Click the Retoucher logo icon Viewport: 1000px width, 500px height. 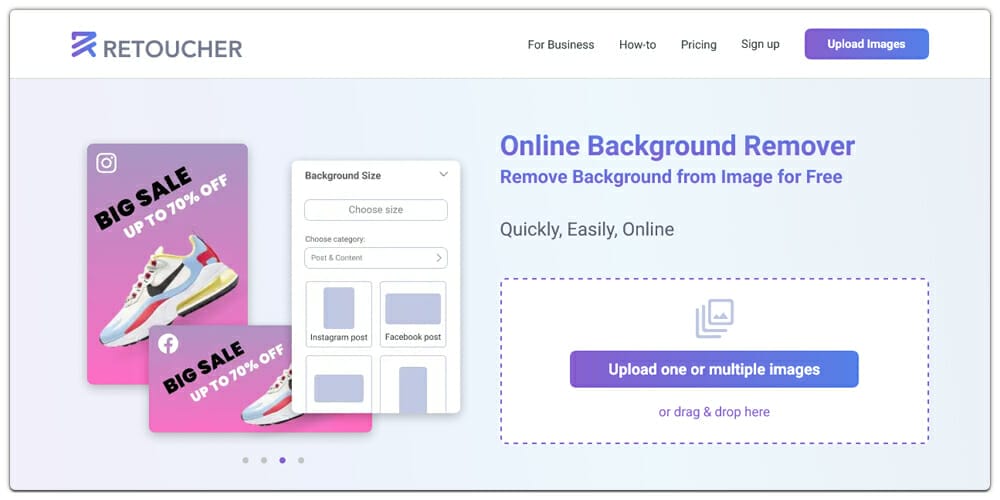click(x=84, y=44)
